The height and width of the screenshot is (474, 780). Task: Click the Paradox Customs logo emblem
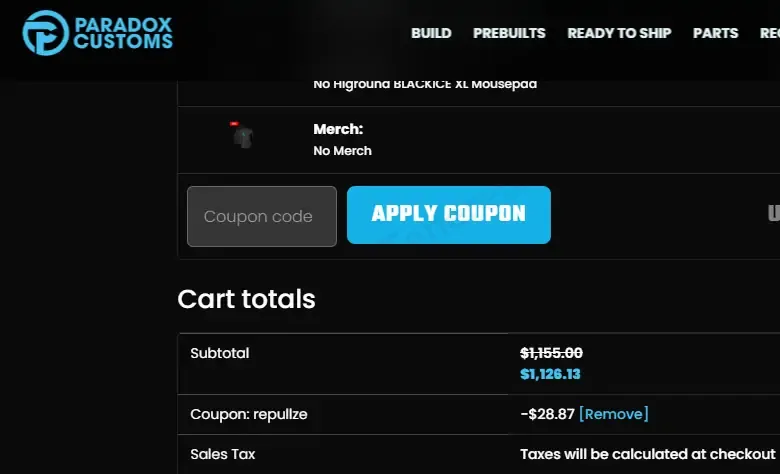tap(45, 32)
